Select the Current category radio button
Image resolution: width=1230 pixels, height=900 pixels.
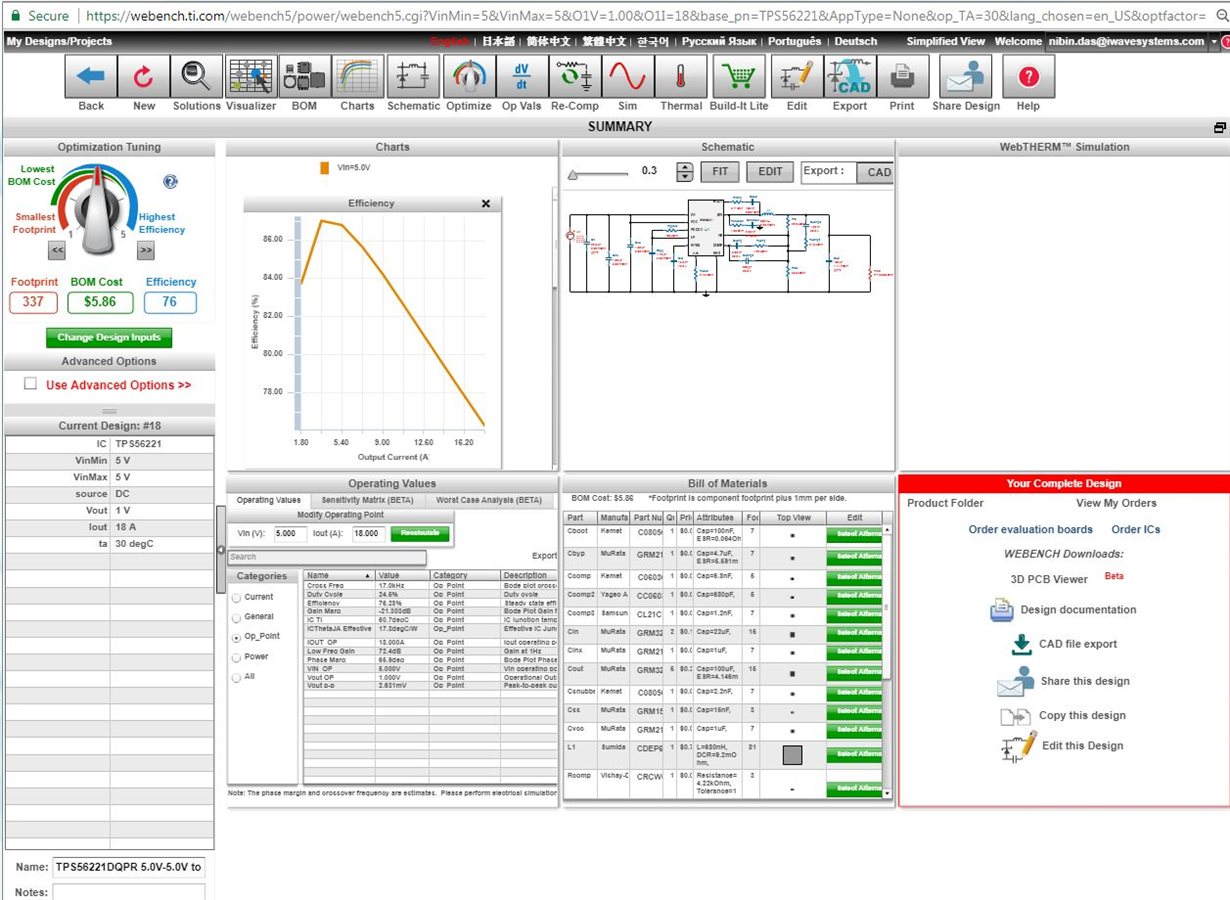point(236,597)
